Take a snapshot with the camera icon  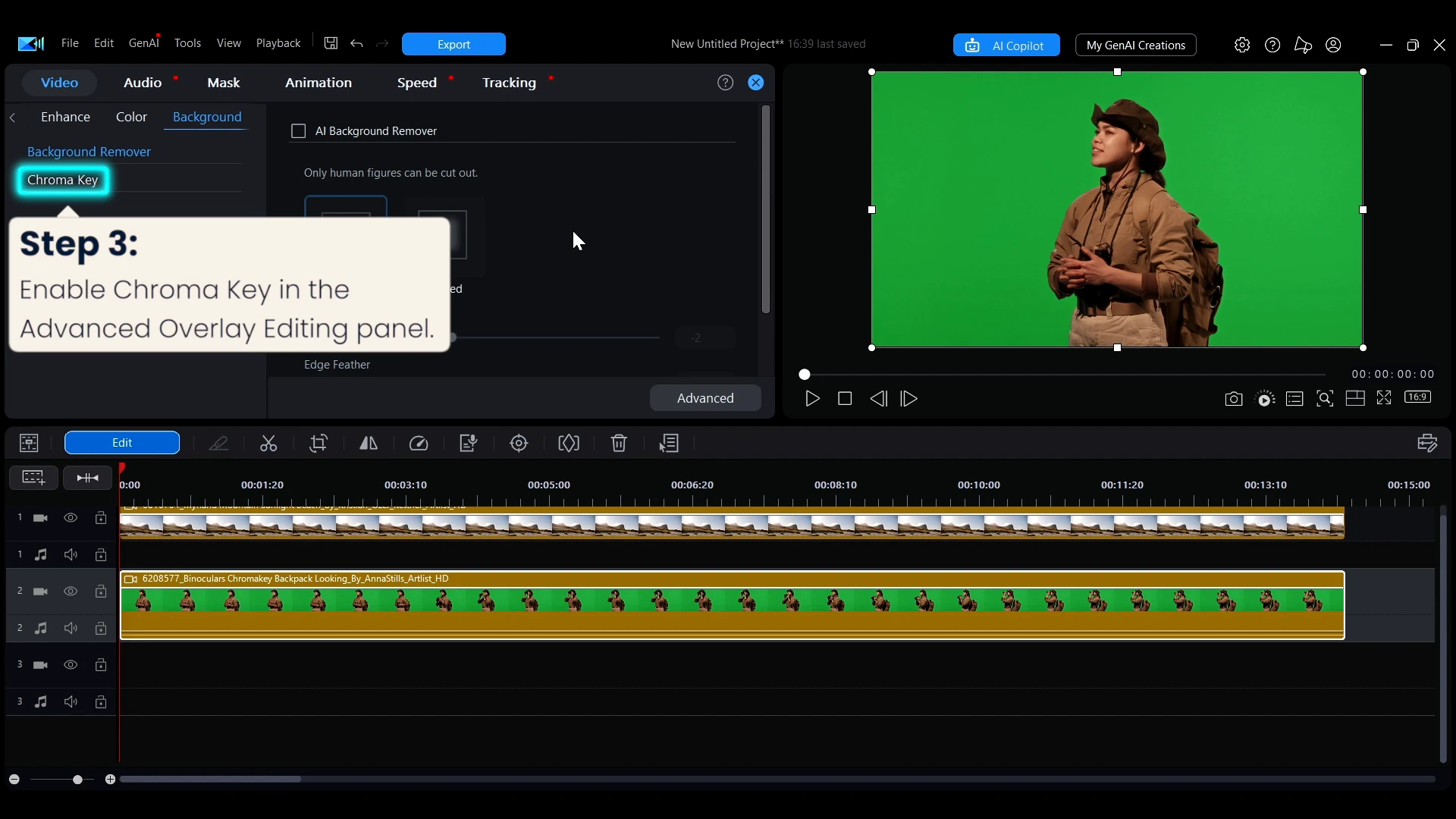tap(1234, 399)
